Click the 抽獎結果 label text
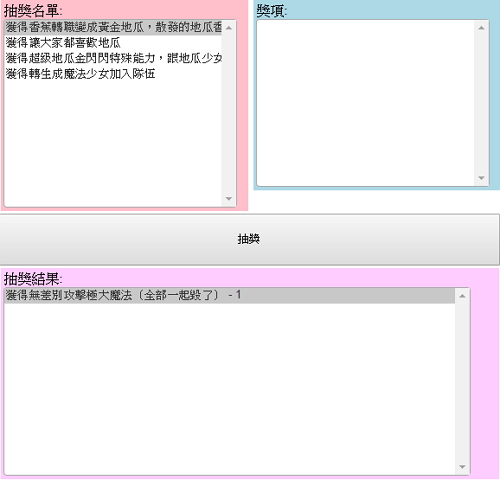Screen dimensions: 500x480 (x=33, y=279)
